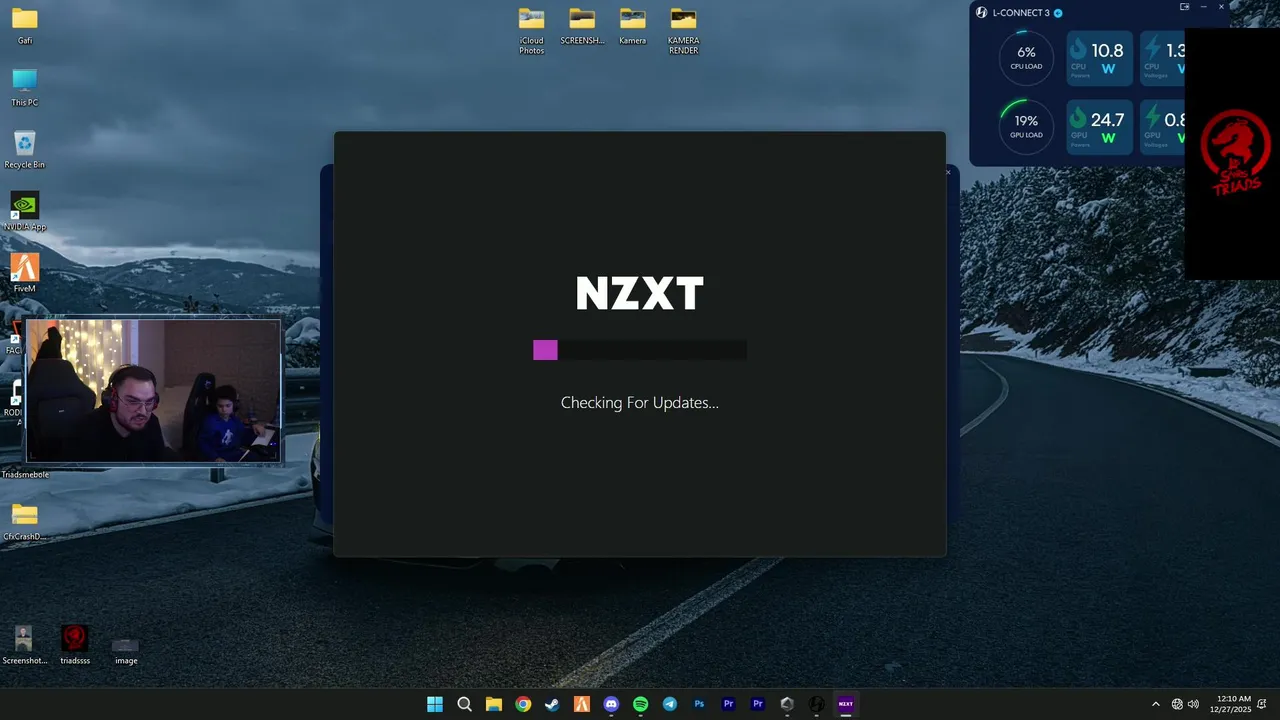Open Spotify from the taskbar

pos(640,704)
